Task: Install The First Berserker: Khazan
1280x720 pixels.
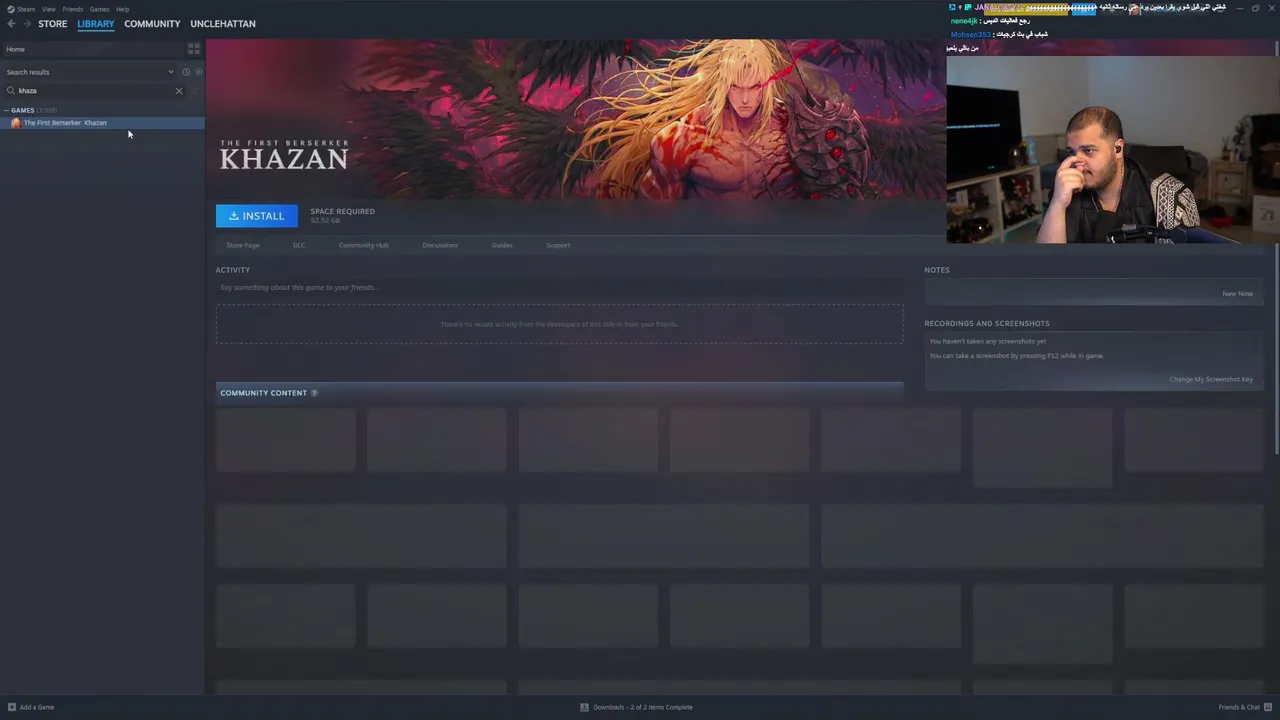Action: pos(257,216)
